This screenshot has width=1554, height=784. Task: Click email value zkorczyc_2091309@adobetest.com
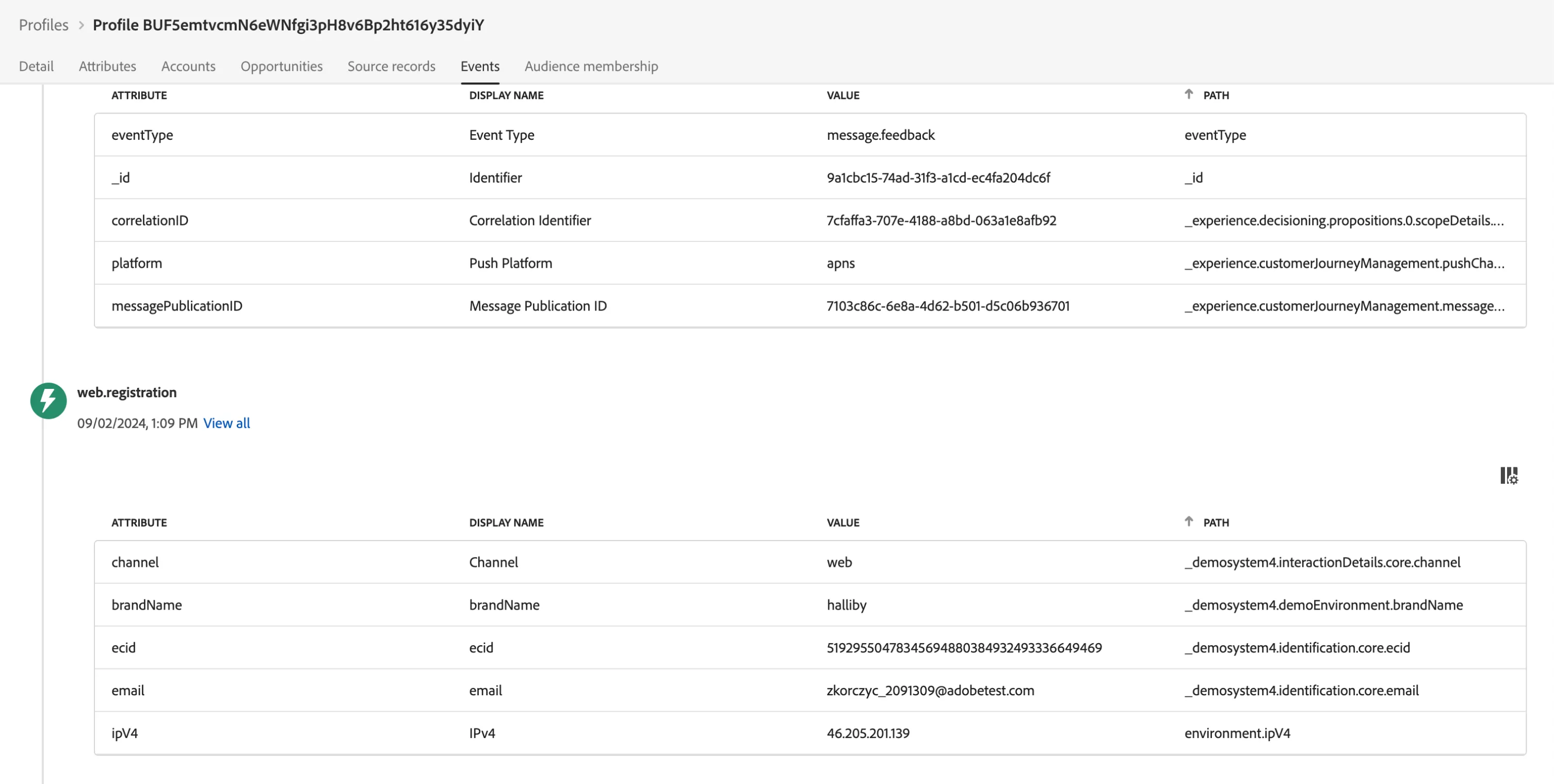pos(930,691)
